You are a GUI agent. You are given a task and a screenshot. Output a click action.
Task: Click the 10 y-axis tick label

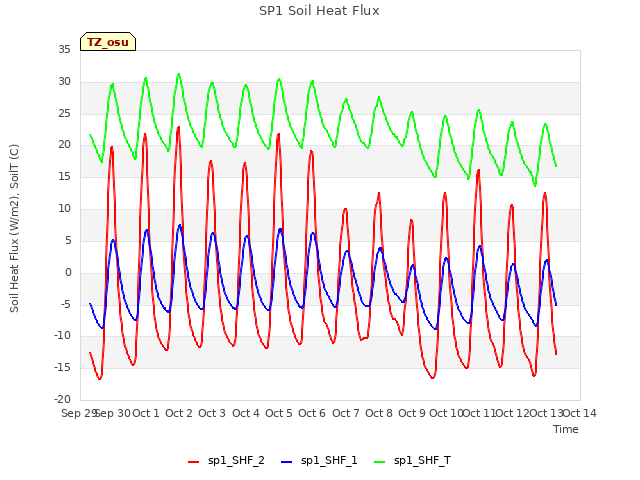(64, 209)
